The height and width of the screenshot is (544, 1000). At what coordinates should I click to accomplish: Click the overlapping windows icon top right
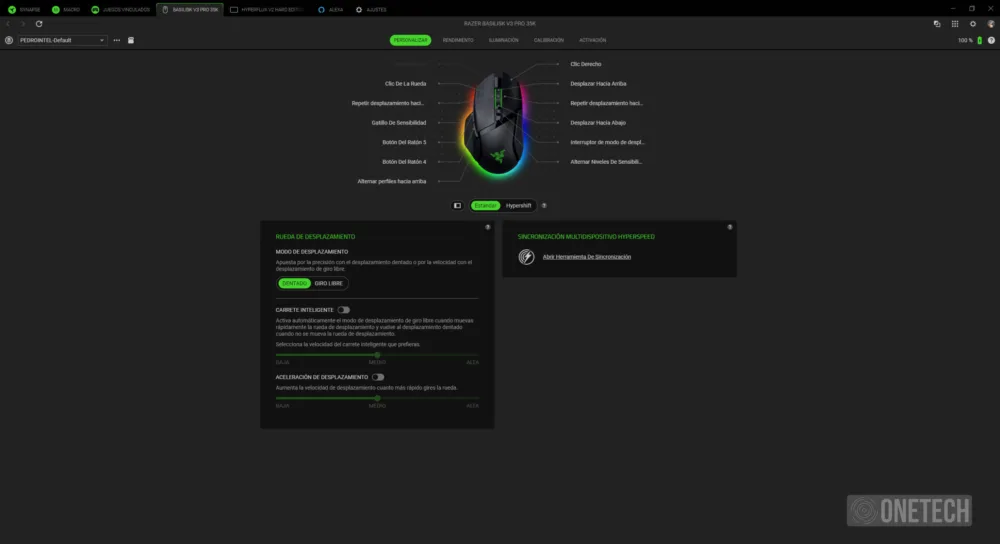click(937, 24)
